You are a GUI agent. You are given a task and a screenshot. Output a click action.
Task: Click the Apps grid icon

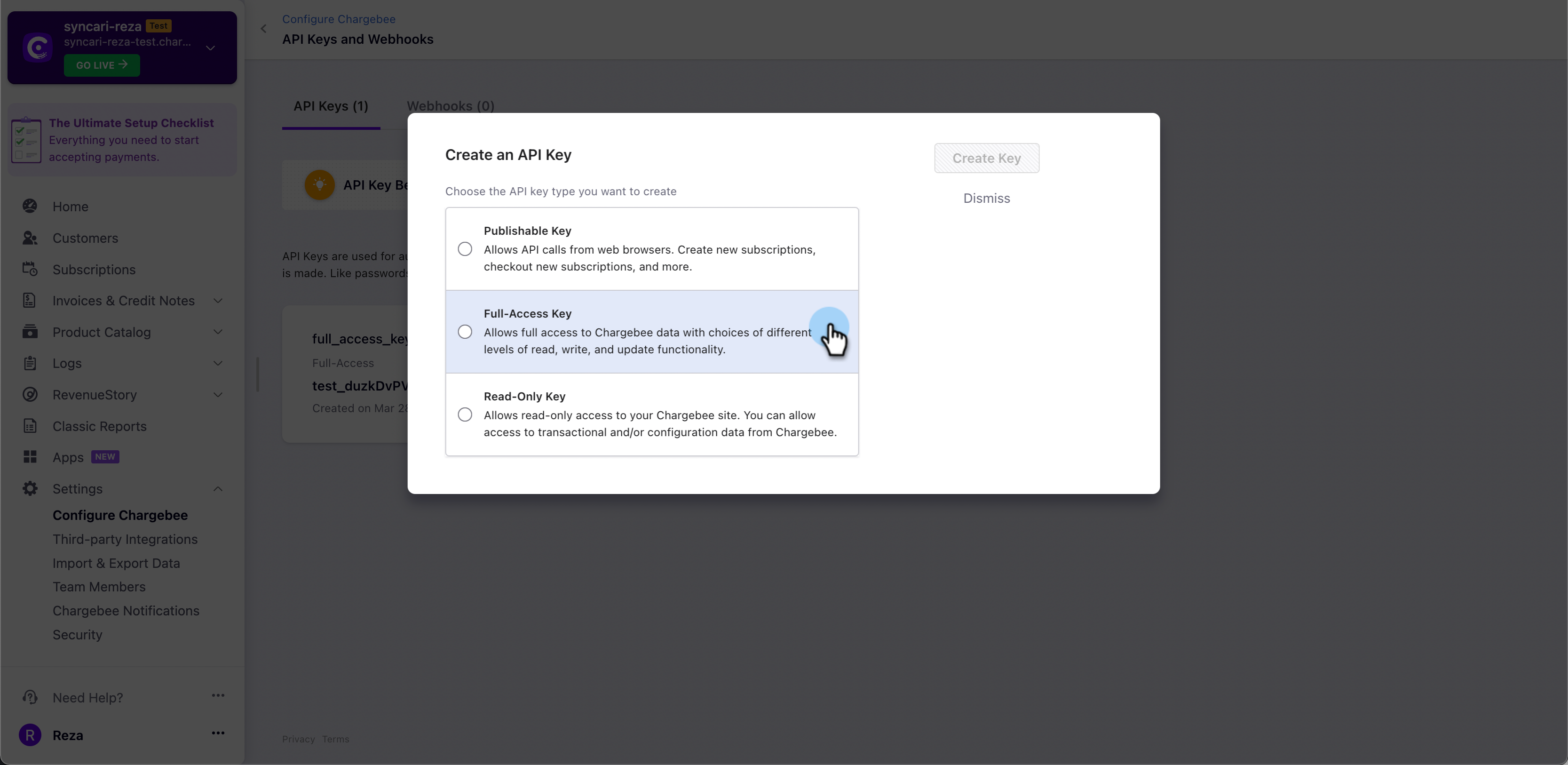coord(30,457)
